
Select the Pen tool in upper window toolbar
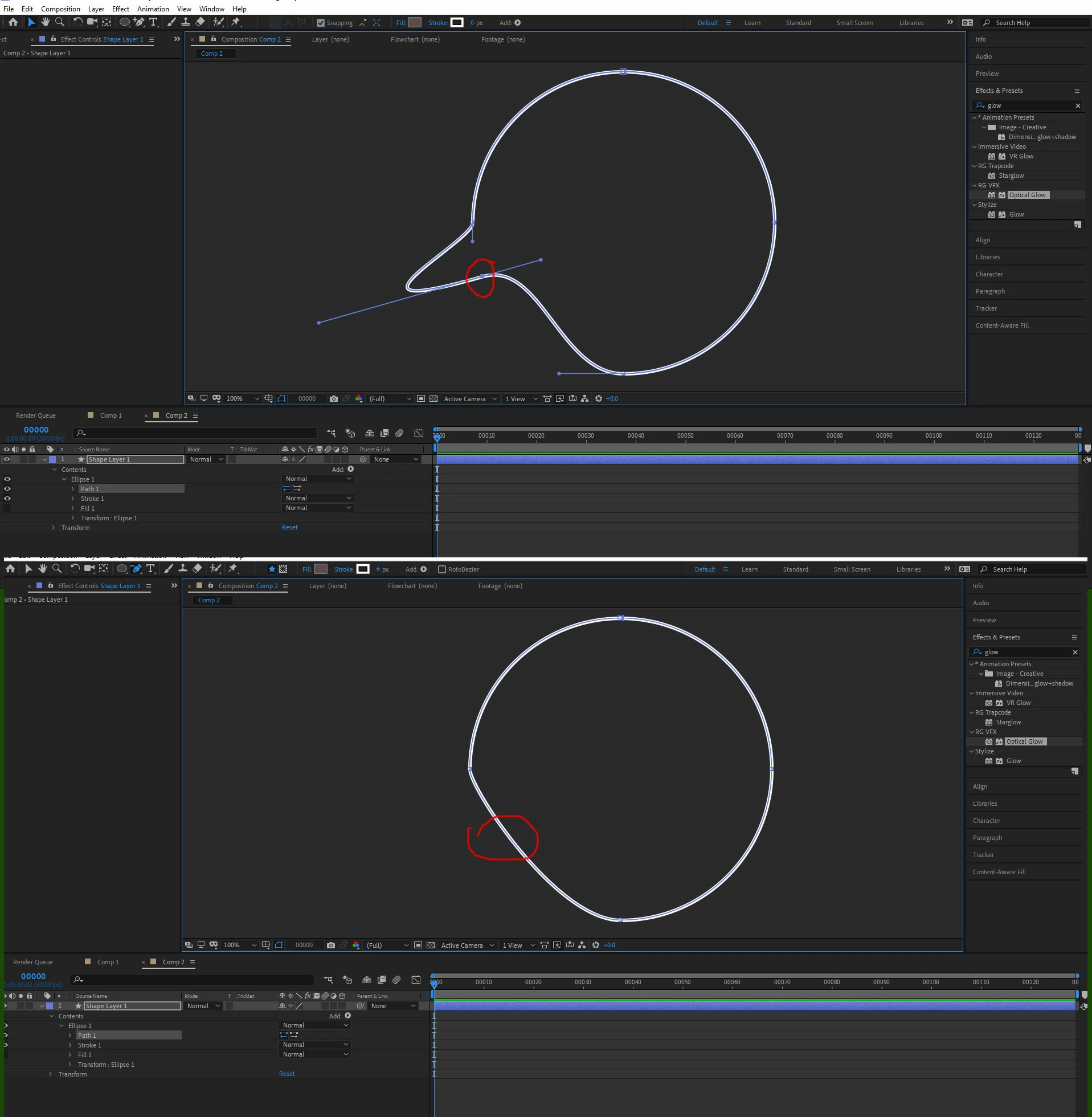click(139, 22)
